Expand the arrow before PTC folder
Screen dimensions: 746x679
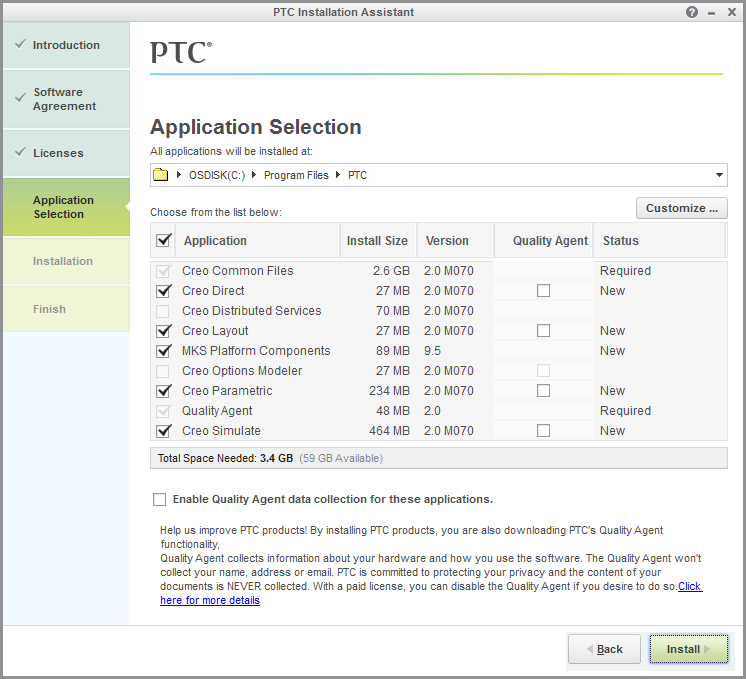point(338,175)
